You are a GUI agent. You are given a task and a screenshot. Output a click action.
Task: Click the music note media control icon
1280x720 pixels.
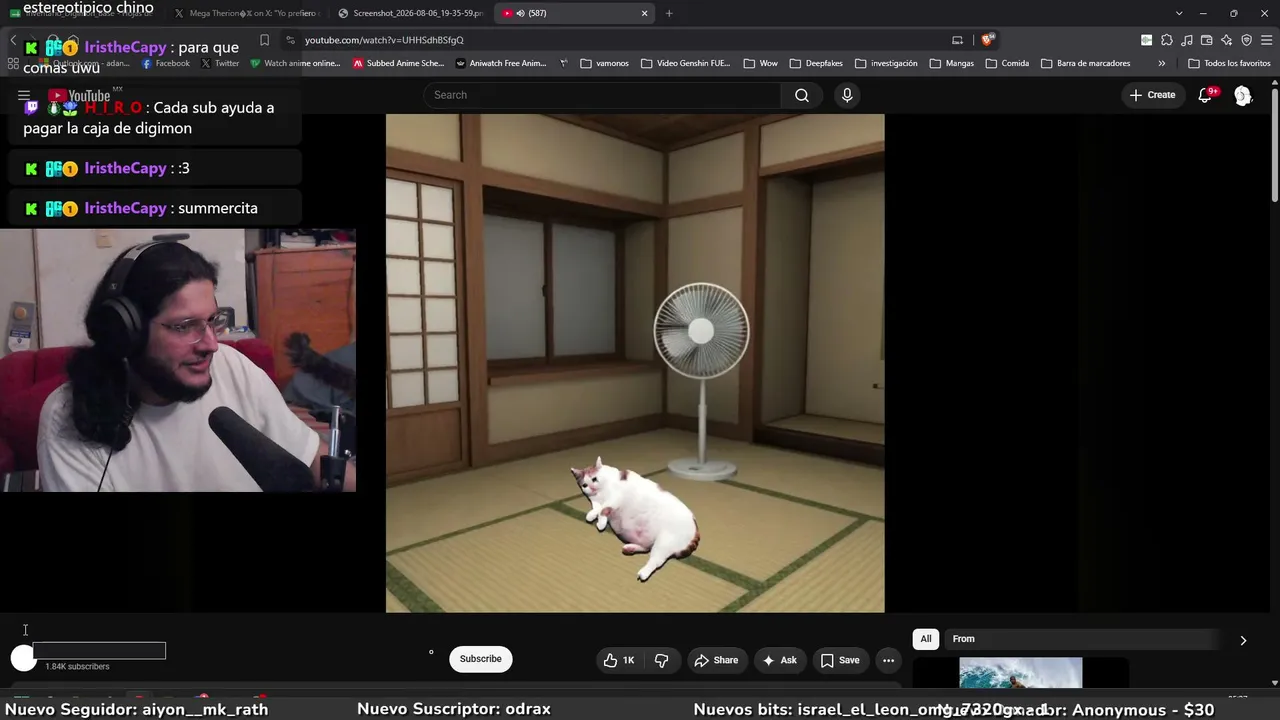pyautogui.click(x=1186, y=40)
